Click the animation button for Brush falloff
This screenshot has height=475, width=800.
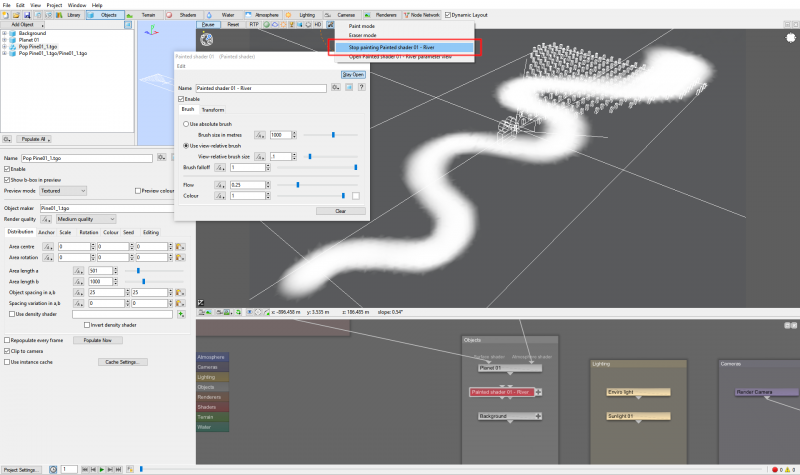(220, 167)
